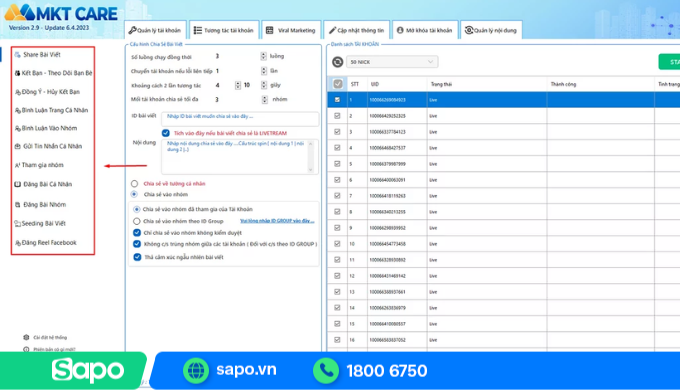Image resolution: width=680 pixels, height=390 pixels.
Task: Open Phiên bản có gì mới info
Action: (x=49, y=349)
